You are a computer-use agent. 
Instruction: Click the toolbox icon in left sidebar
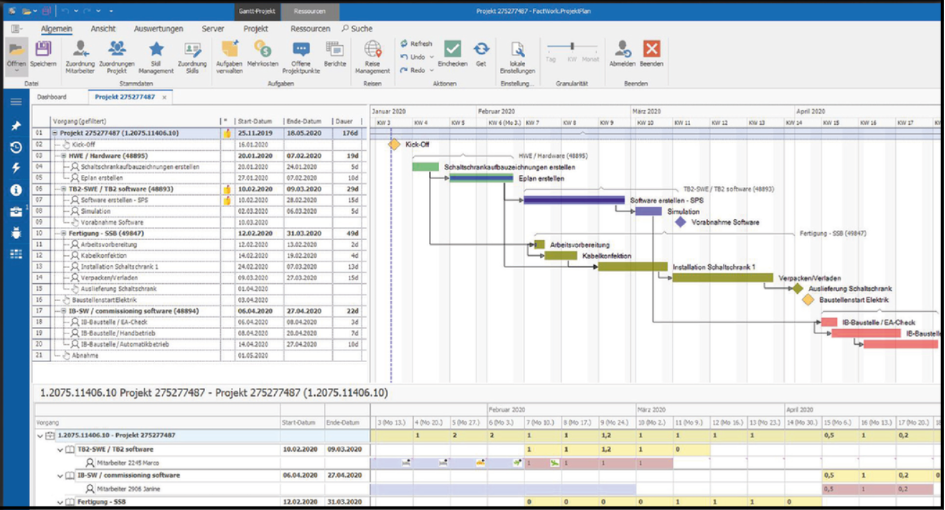pos(16,212)
